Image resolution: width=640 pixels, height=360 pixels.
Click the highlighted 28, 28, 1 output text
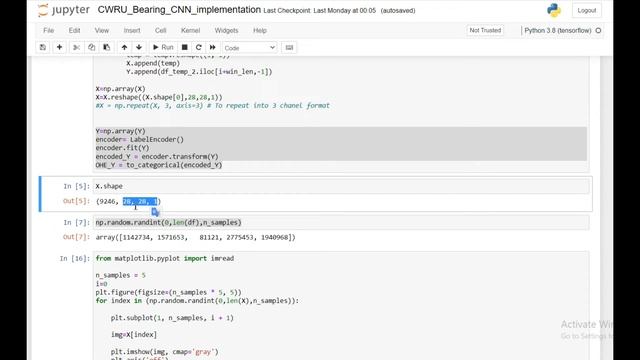pos(140,201)
